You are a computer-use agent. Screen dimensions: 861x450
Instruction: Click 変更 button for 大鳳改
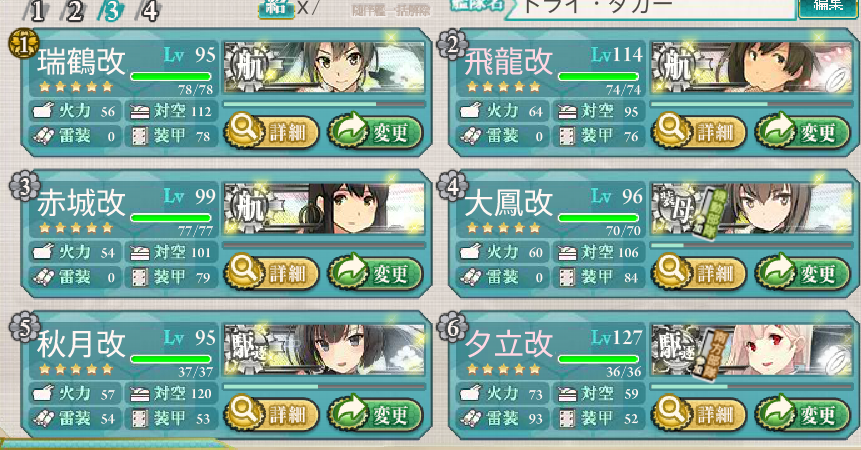coord(802,273)
